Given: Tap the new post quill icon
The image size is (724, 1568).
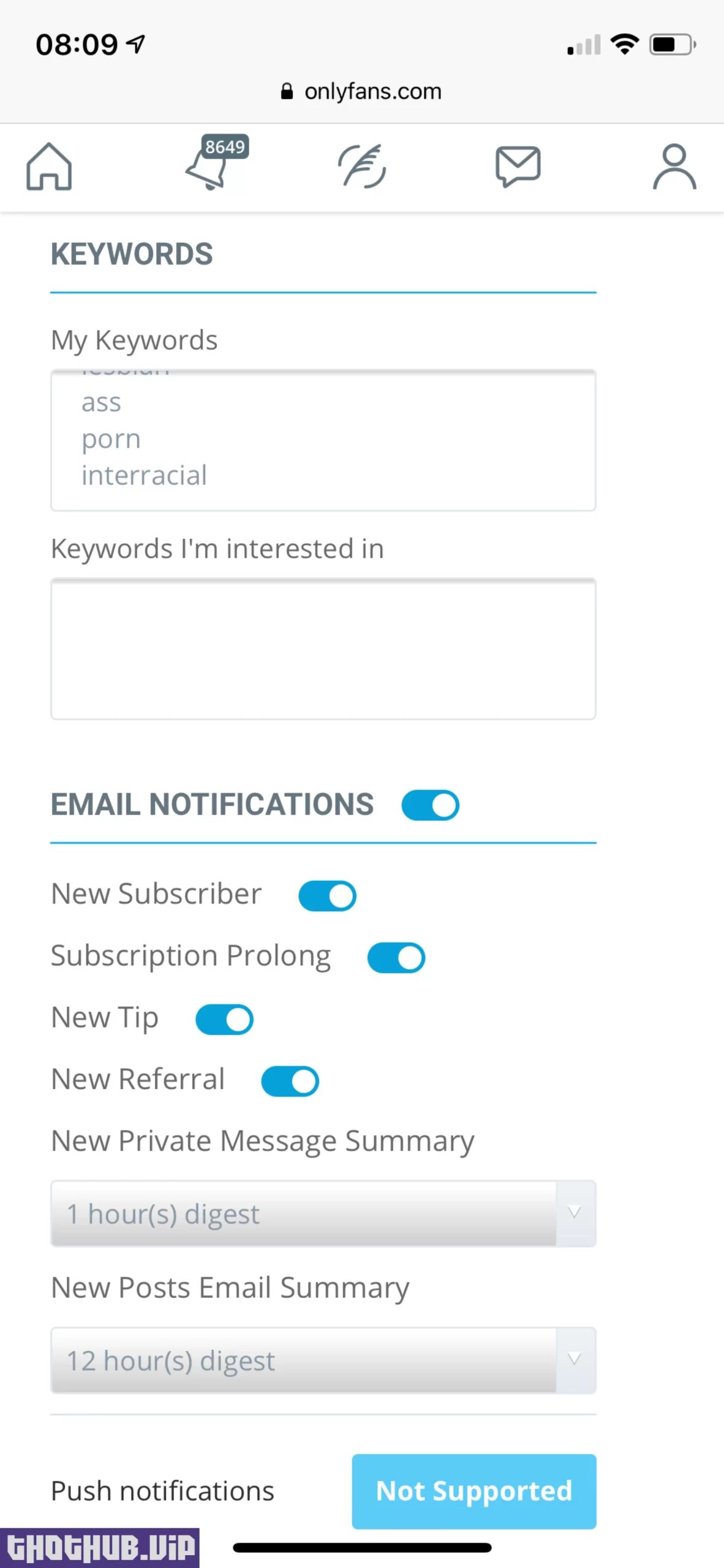Looking at the screenshot, I should click(362, 166).
